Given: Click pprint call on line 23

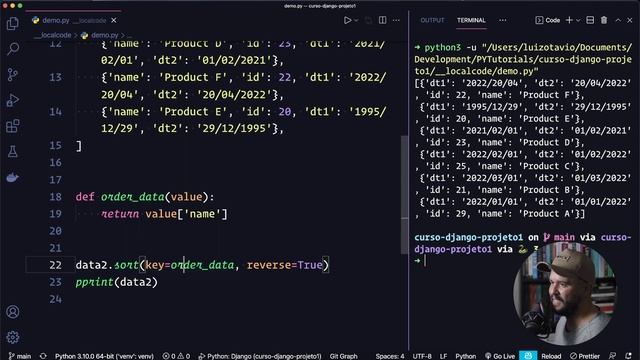Looking at the screenshot, I should 94,282.
